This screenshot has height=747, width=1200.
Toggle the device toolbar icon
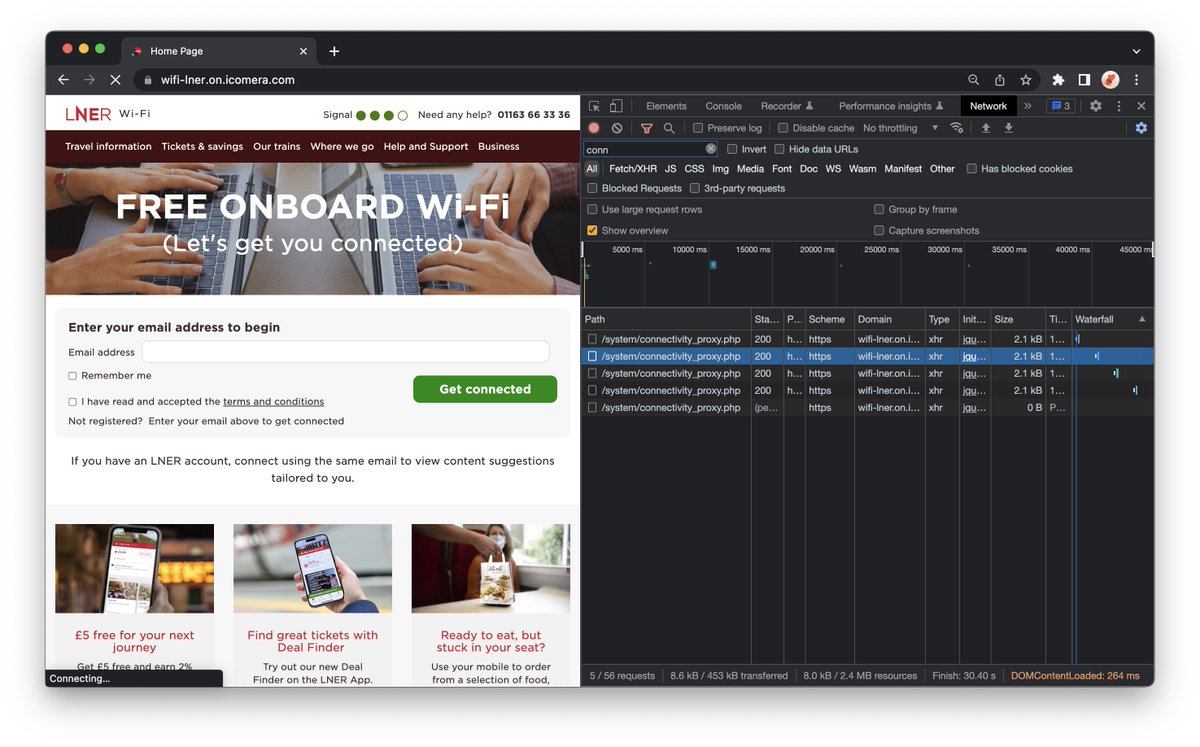tap(616, 106)
